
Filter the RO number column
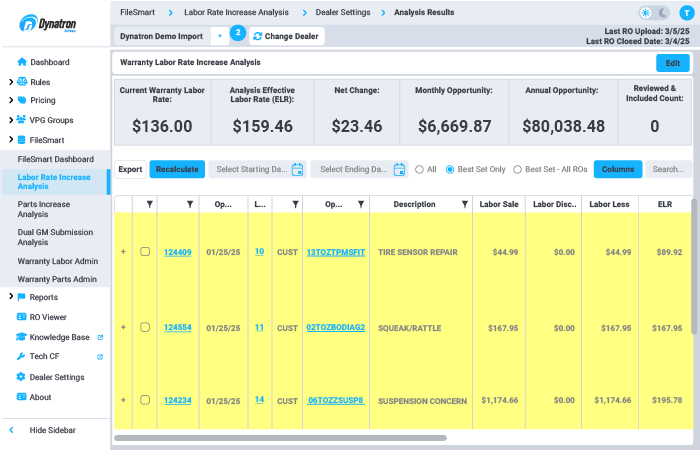coord(190,204)
